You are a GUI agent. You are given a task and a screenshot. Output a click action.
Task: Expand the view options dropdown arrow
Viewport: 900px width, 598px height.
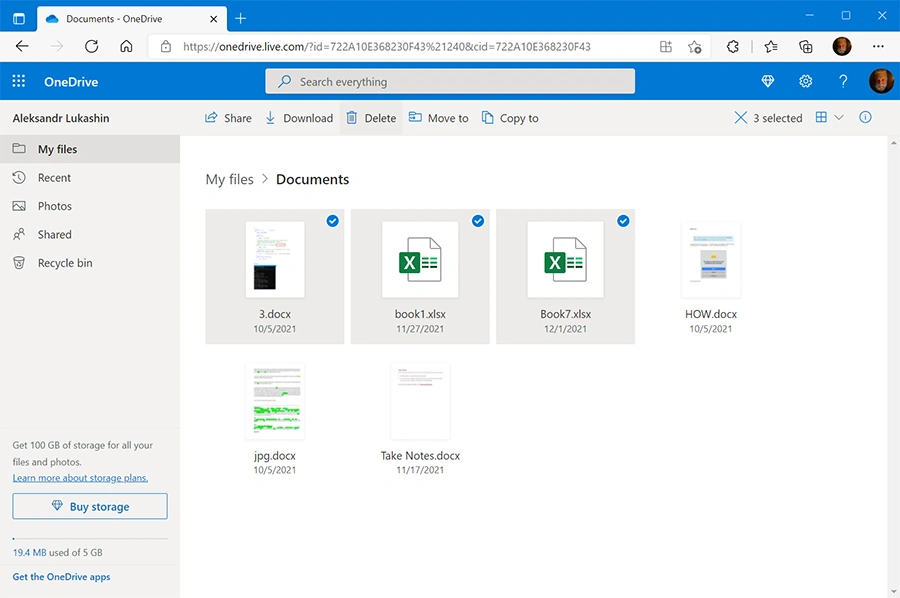(x=839, y=118)
